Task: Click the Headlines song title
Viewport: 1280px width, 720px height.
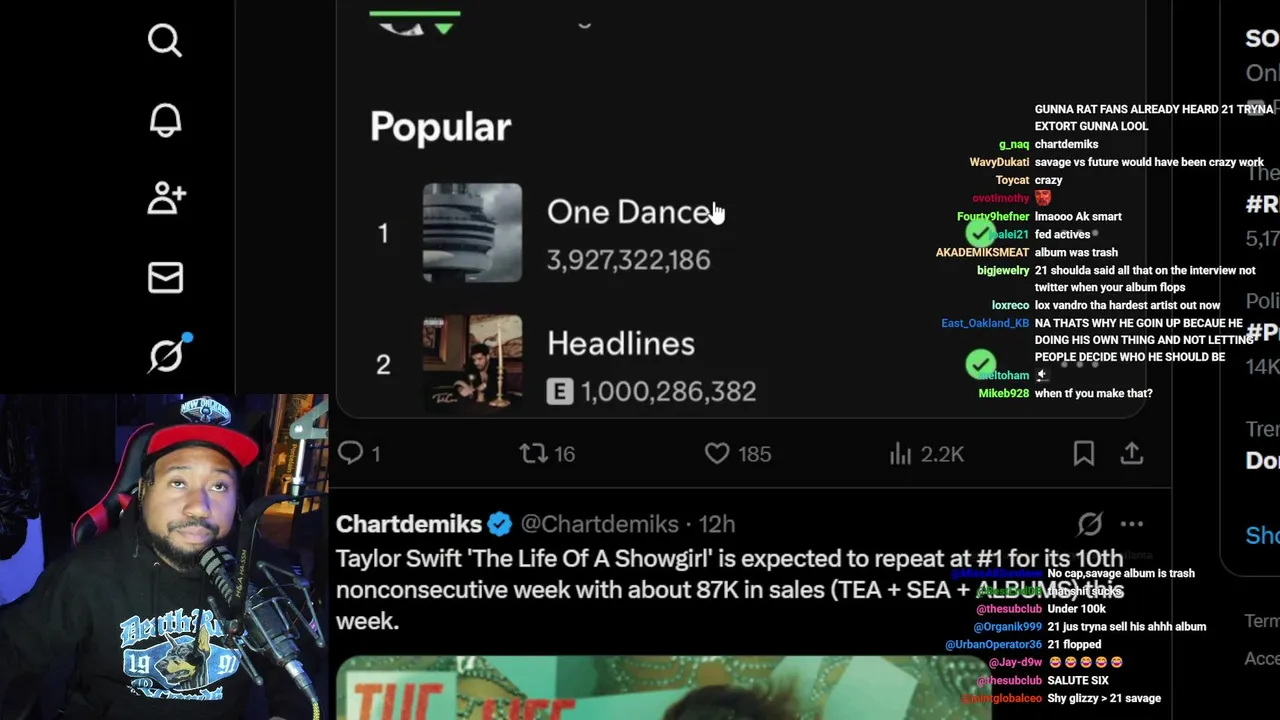Action: pyautogui.click(x=621, y=343)
